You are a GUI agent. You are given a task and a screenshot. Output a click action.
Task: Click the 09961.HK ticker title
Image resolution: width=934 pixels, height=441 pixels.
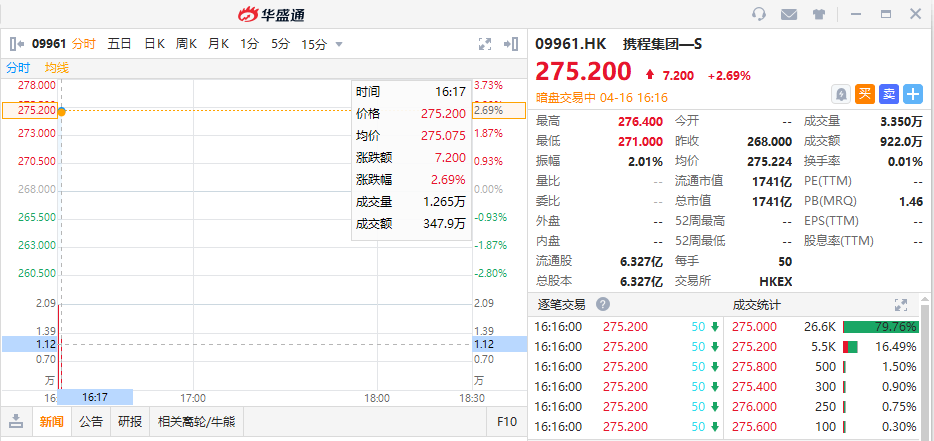tap(571, 44)
